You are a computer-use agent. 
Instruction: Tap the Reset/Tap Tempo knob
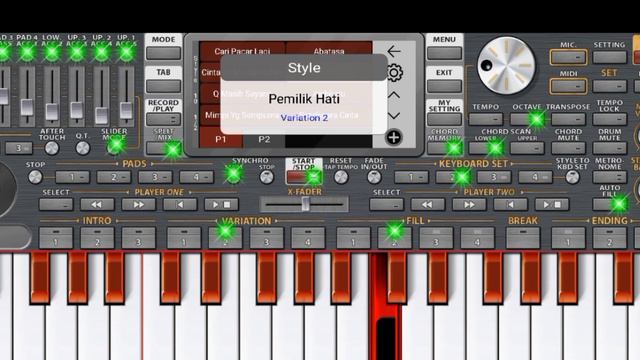341,177
